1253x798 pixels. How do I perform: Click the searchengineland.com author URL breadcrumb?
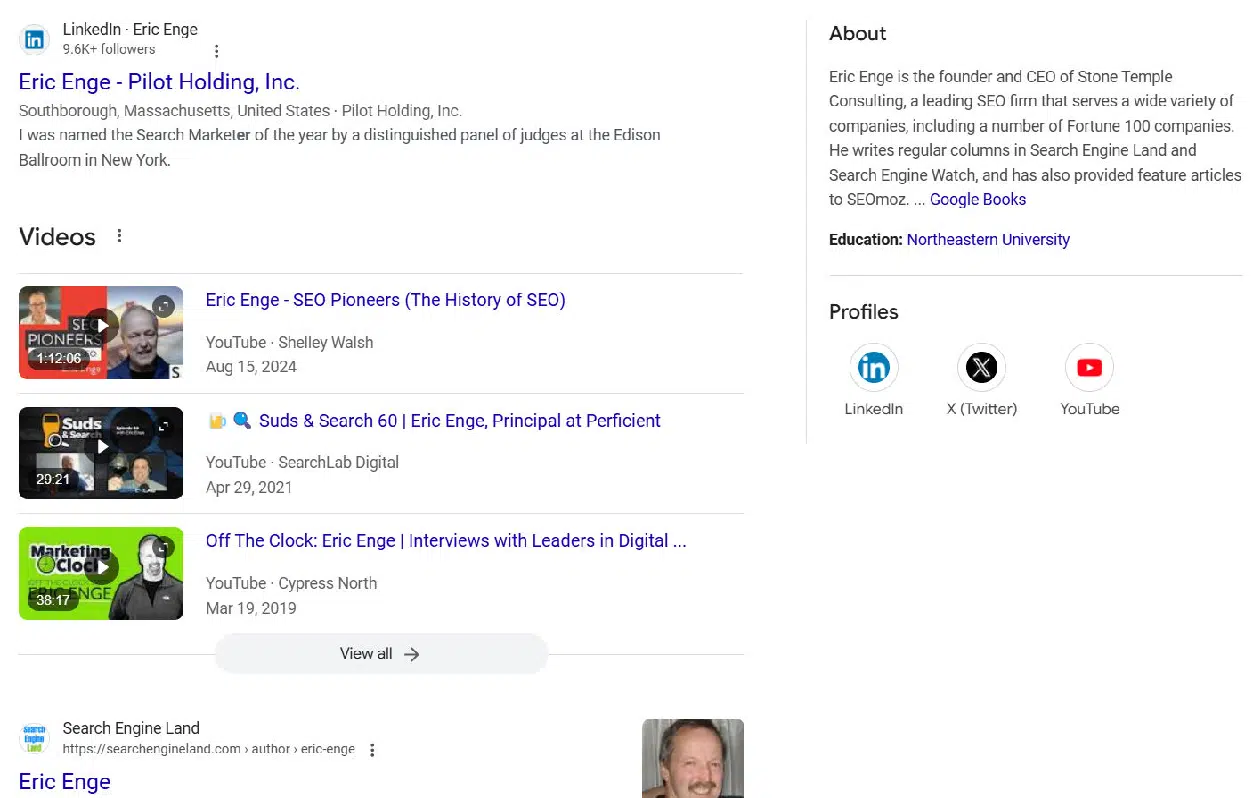coord(208,749)
